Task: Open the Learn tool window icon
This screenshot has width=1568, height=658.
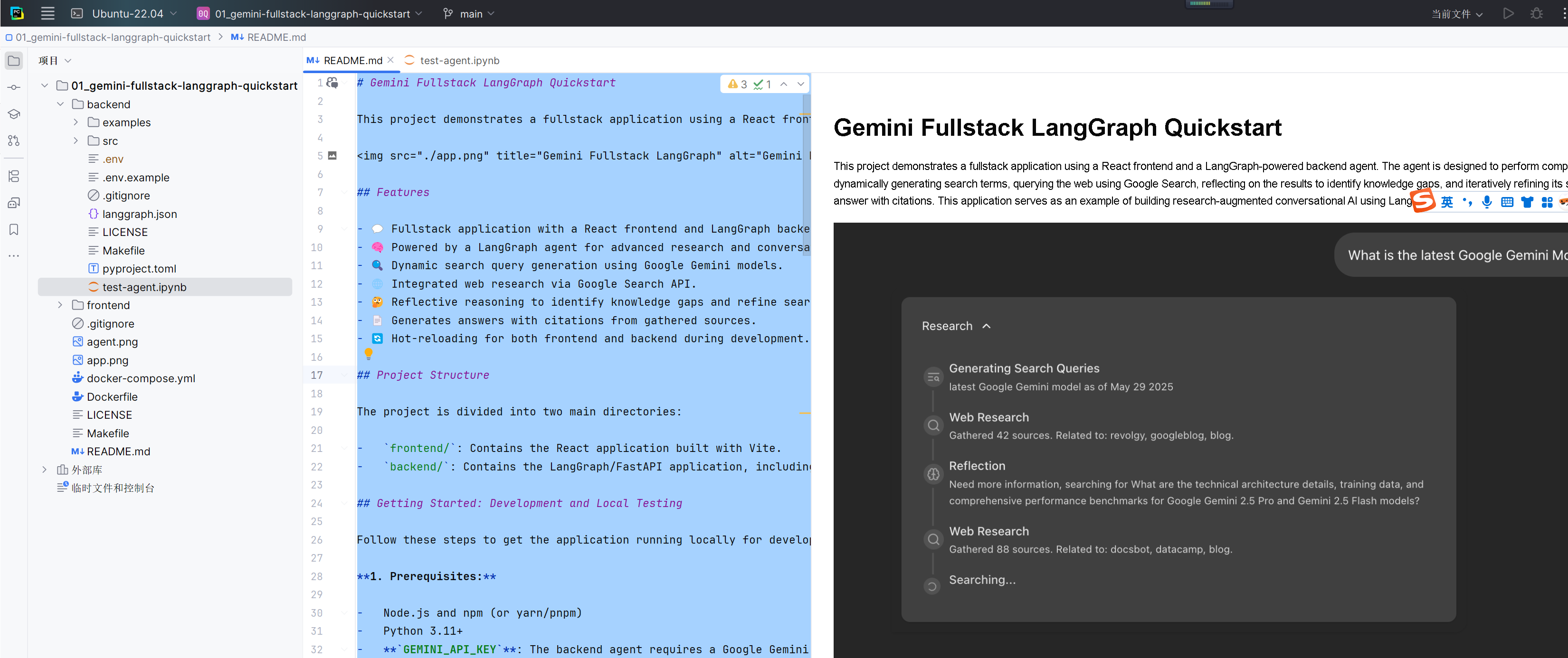Action: pos(13,114)
